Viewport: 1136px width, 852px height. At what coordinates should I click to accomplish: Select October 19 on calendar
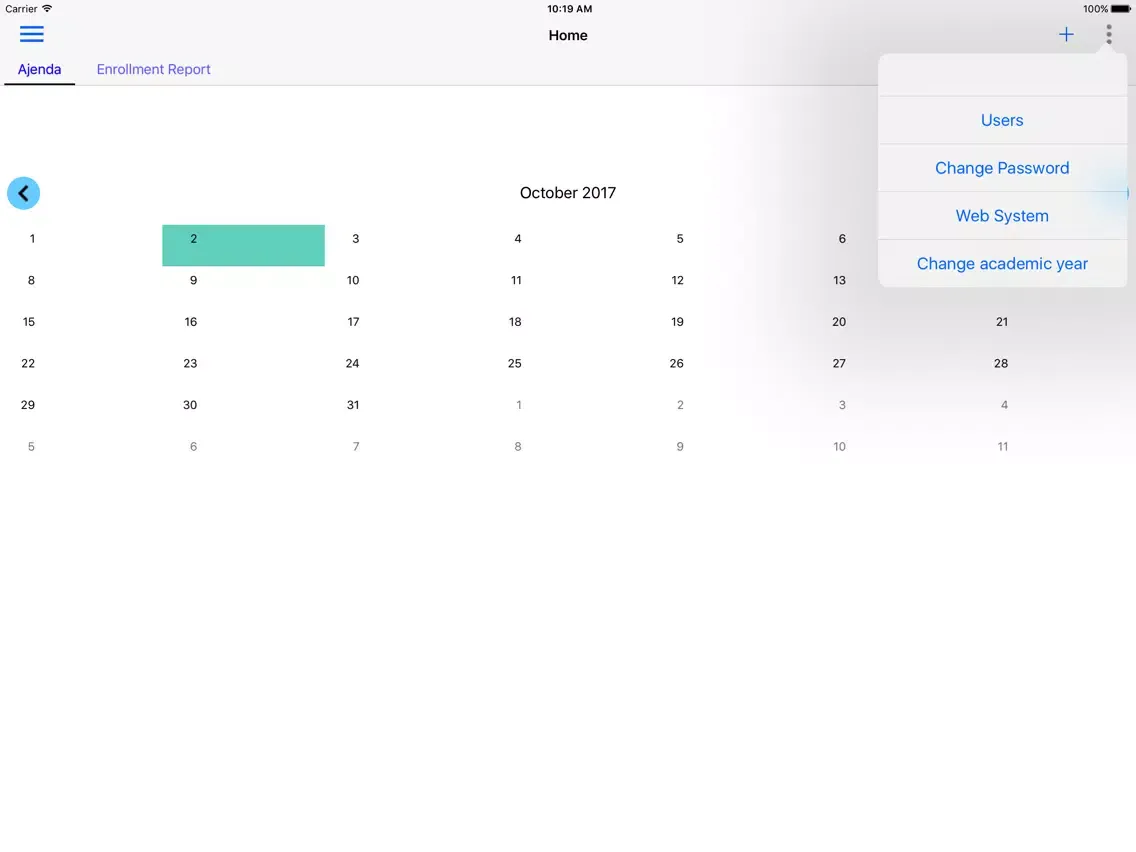(x=677, y=322)
